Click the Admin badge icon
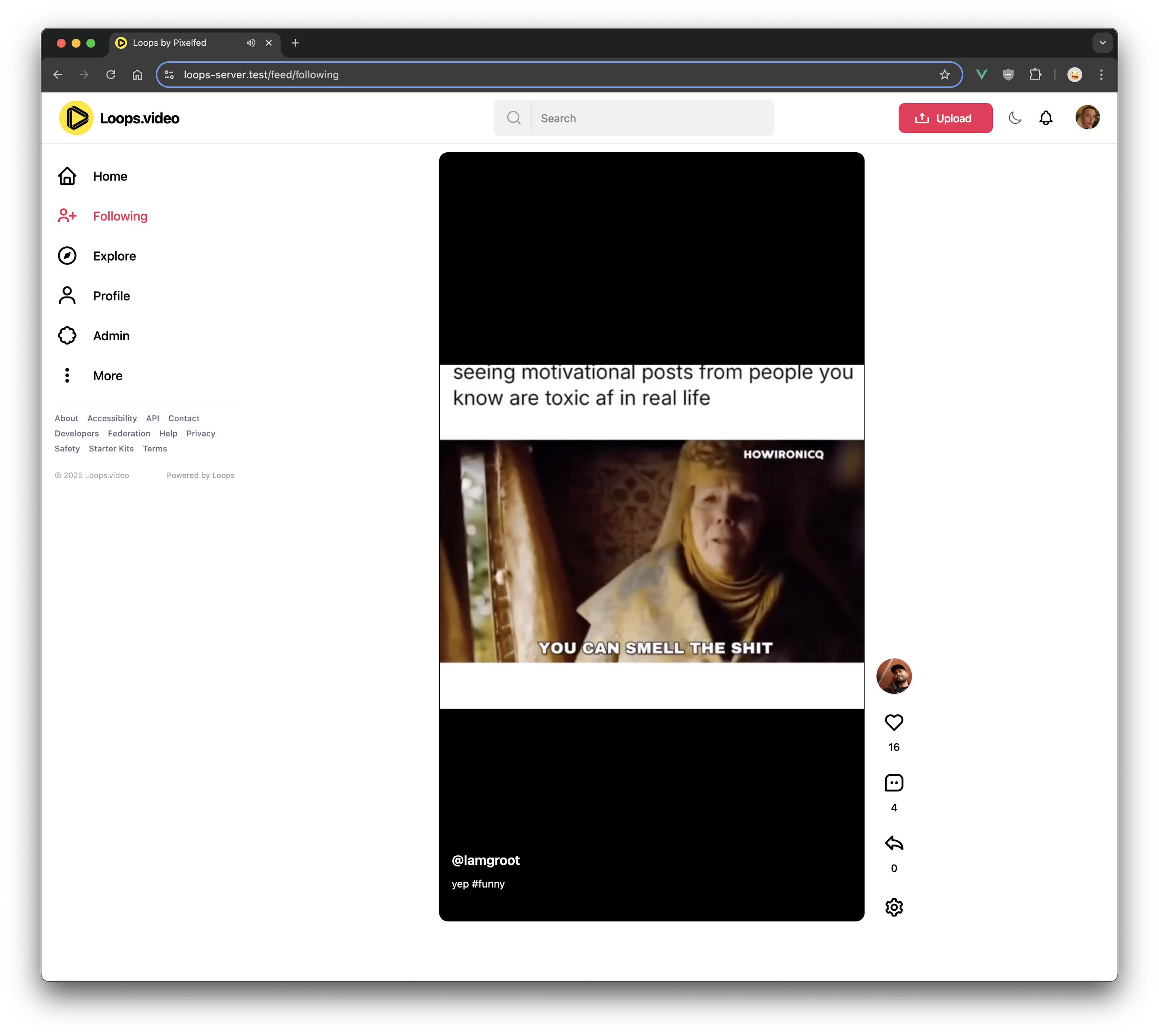Screen dimensions: 1159x1036 click(x=67, y=335)
